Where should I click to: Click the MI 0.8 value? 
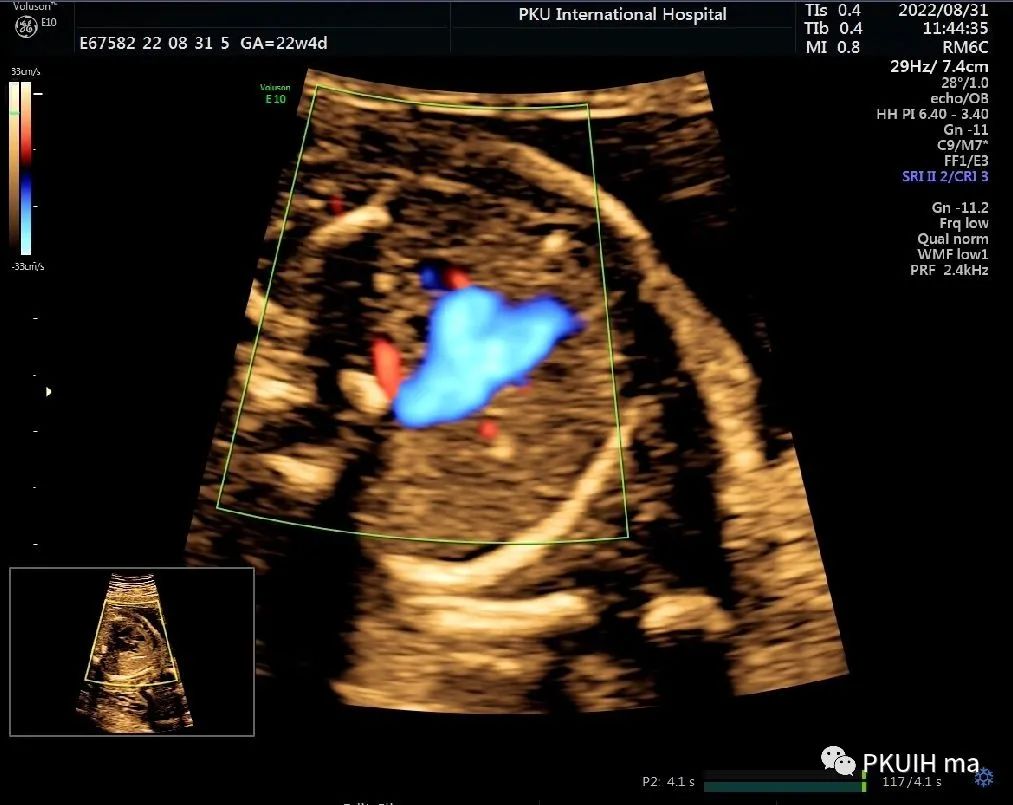(833, 47)
